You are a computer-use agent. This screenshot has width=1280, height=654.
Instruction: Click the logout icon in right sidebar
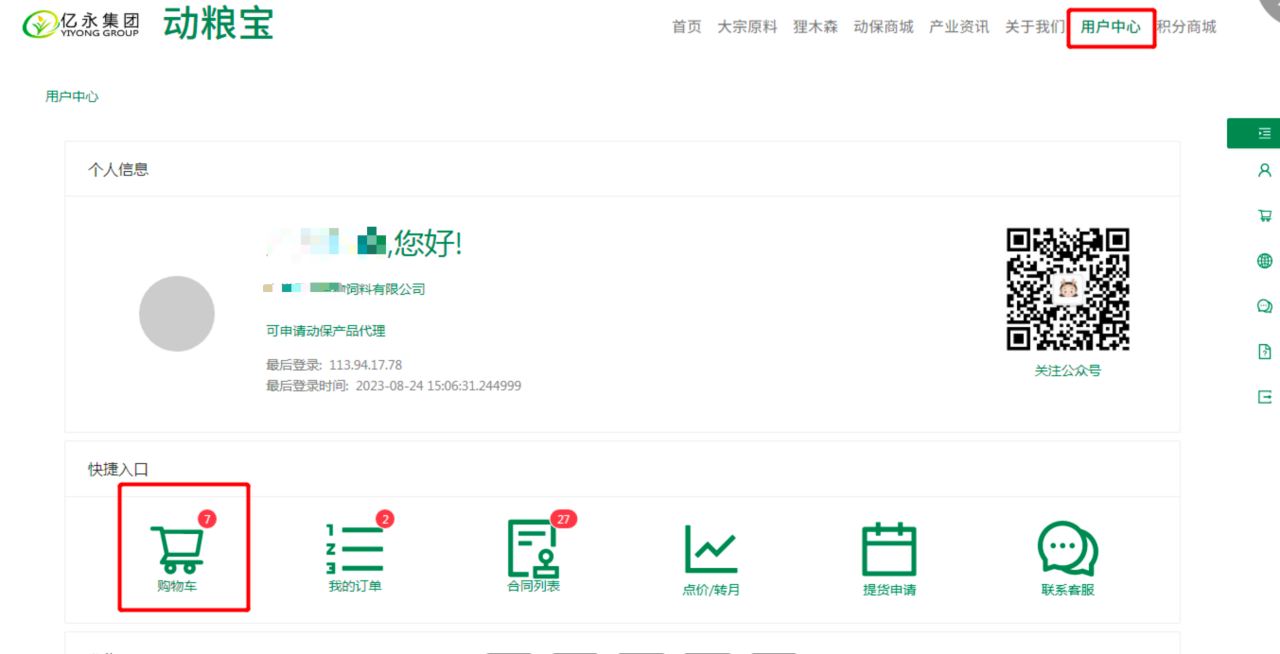(1264, 397)
